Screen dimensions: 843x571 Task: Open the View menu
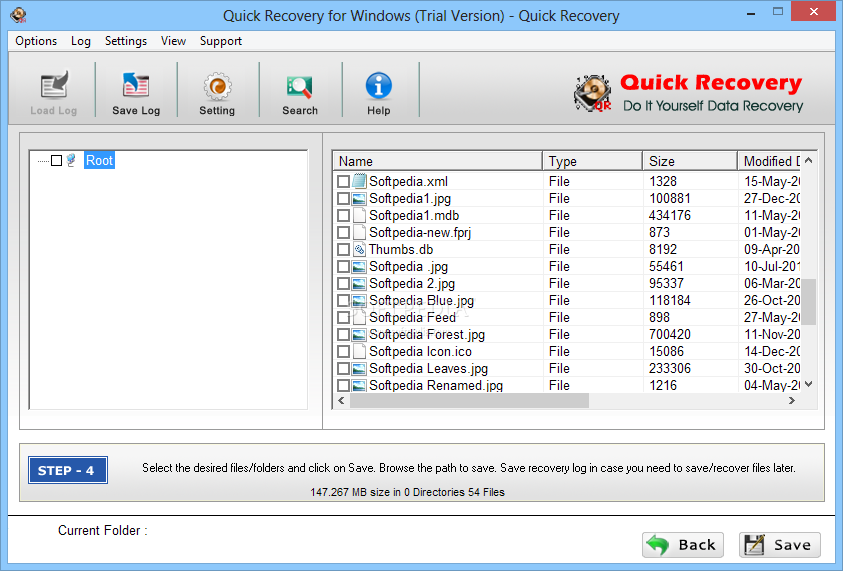click(173, 41)
